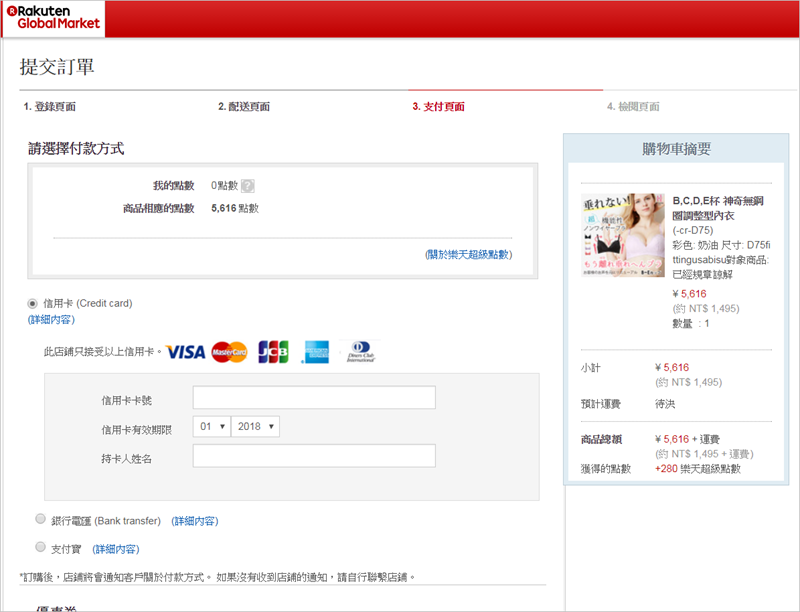The width and height of the screenshot is (800, 612).
Task: Click the VISA card logo
Action: click(x=185, y=352)
